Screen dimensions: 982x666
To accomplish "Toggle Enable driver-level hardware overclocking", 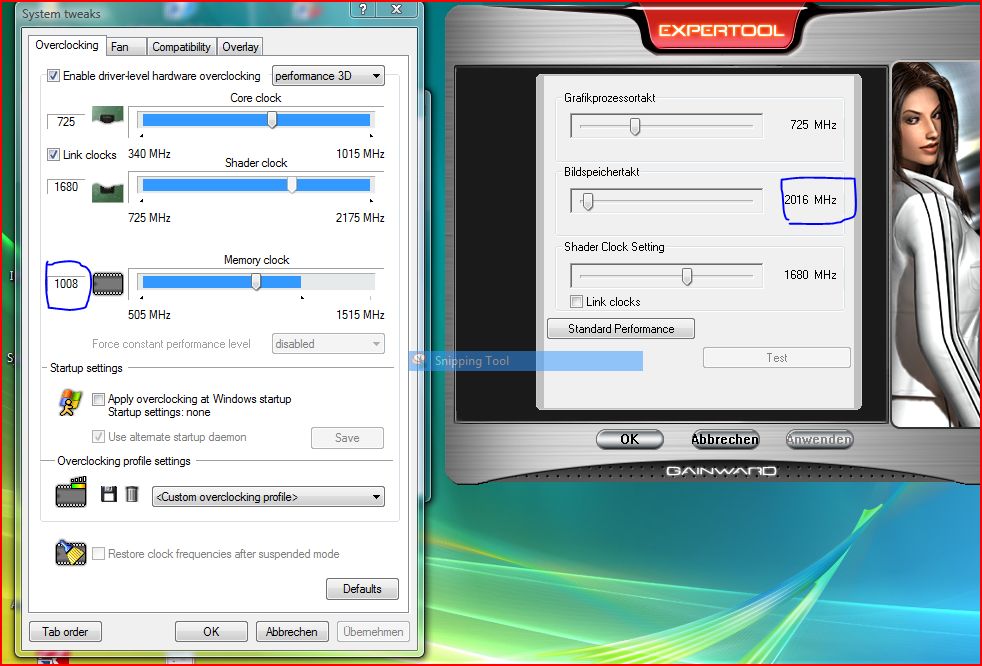I will pos(53,76).
